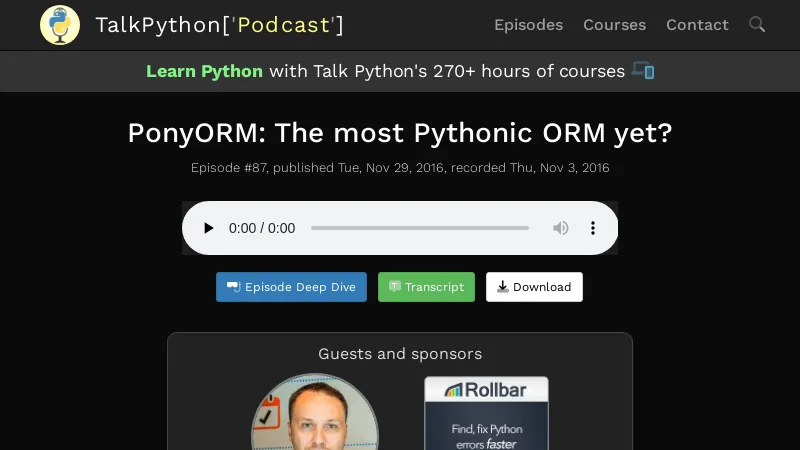The image size is (800, 450).
Task: Navigate to the Contact page
Action: (x=697, y=25)
